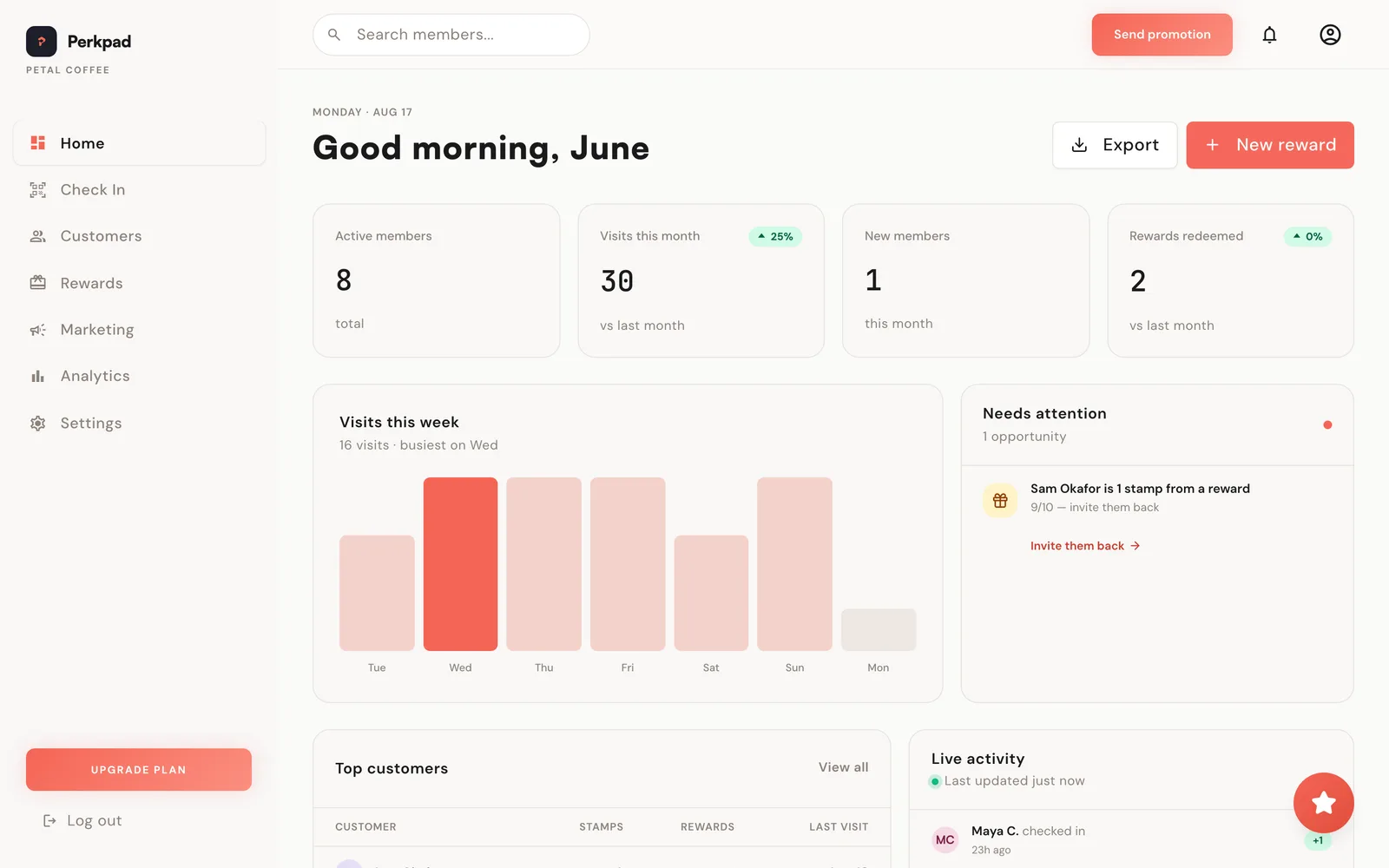Image resolution: width=1389 pixels, height=868 pixels.
Task: Open Check In page
Action: [140, 190]
